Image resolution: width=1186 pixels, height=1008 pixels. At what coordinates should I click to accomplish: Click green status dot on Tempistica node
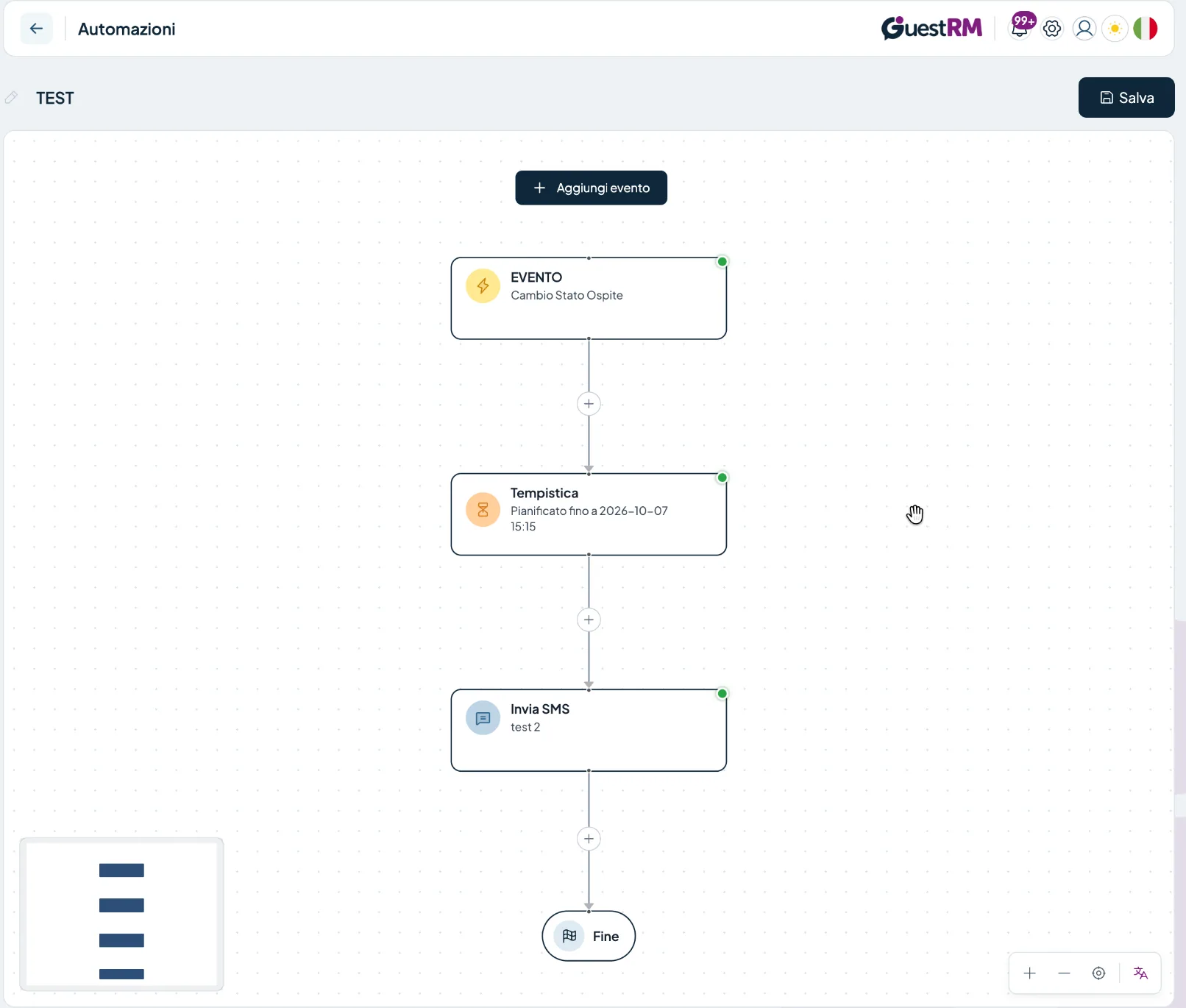click(x=722, y=478)
